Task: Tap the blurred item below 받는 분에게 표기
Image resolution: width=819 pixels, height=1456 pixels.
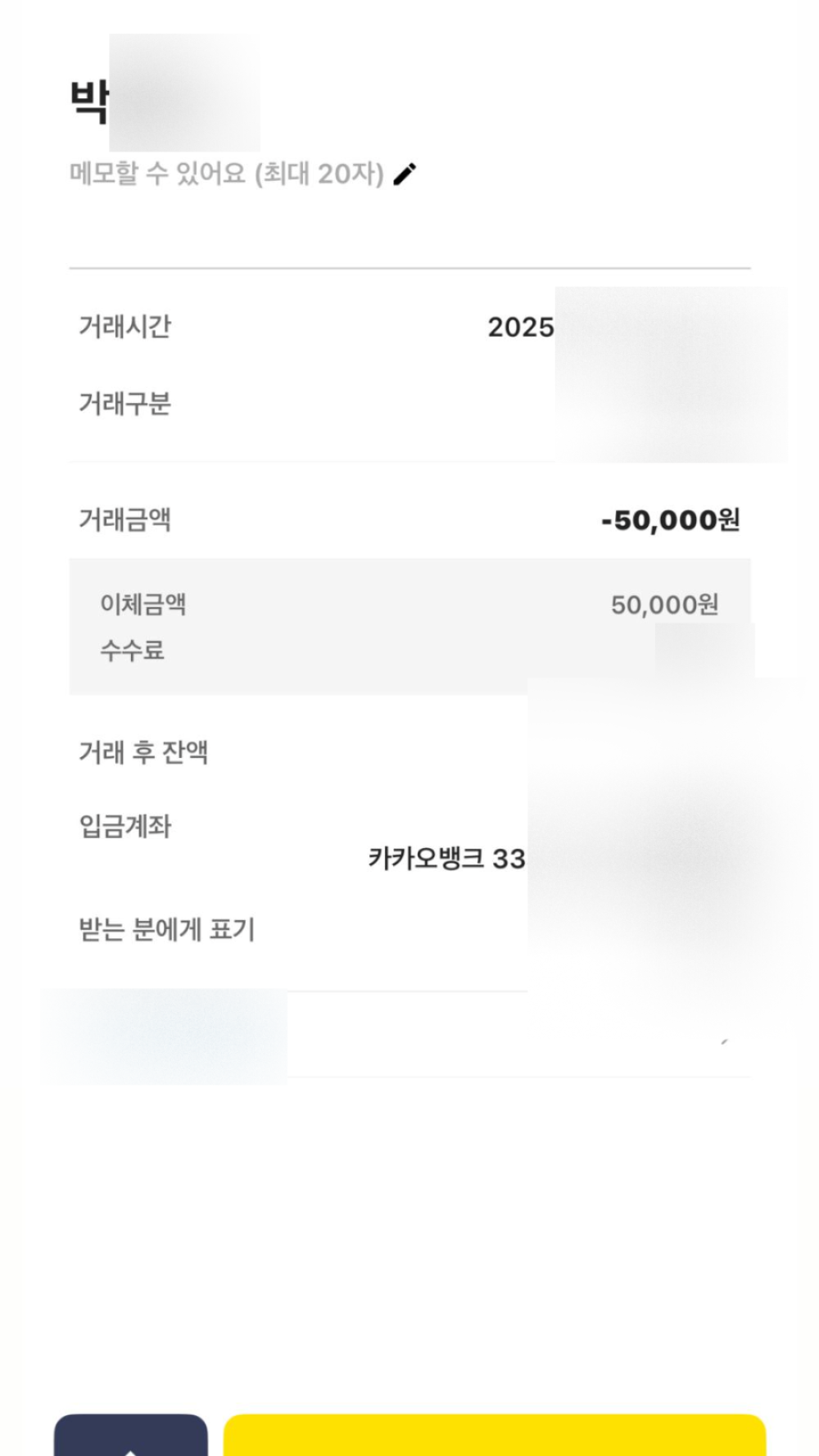Action: click(164, 1036)
